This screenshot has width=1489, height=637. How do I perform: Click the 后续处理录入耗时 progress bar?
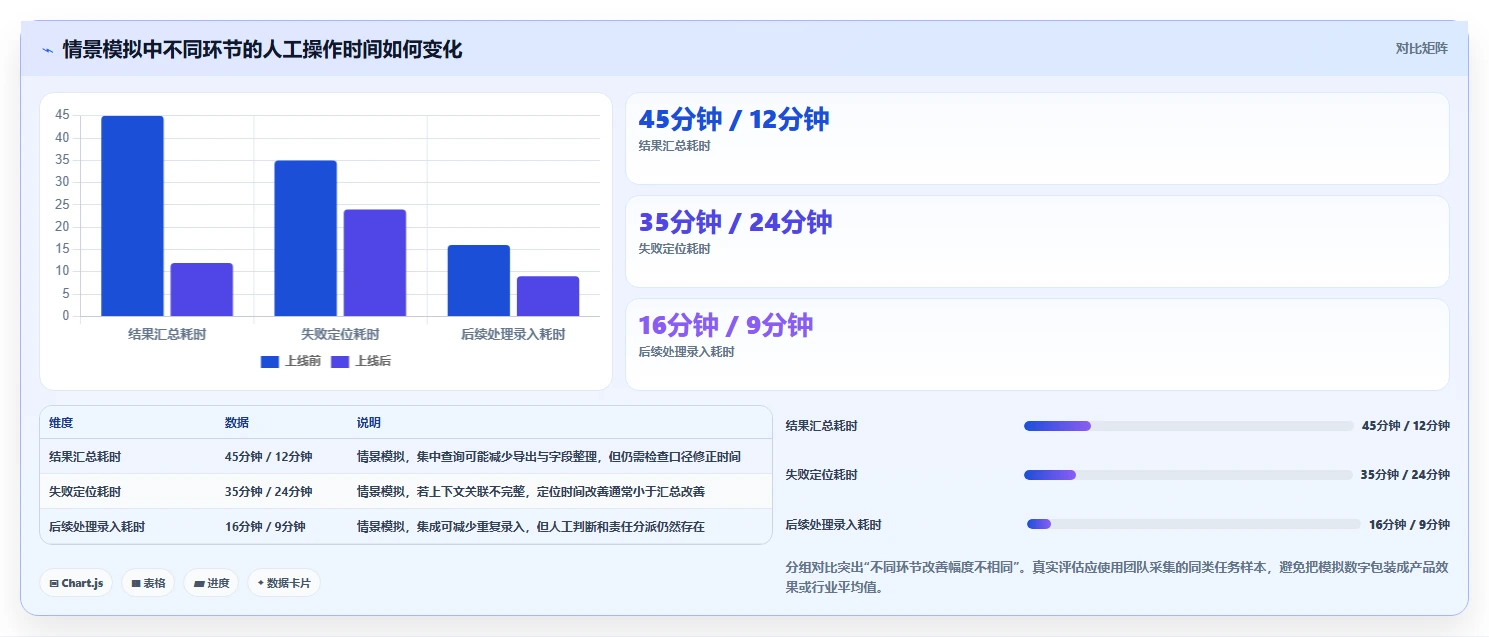pyautogui.click(x=1193, y=524)
